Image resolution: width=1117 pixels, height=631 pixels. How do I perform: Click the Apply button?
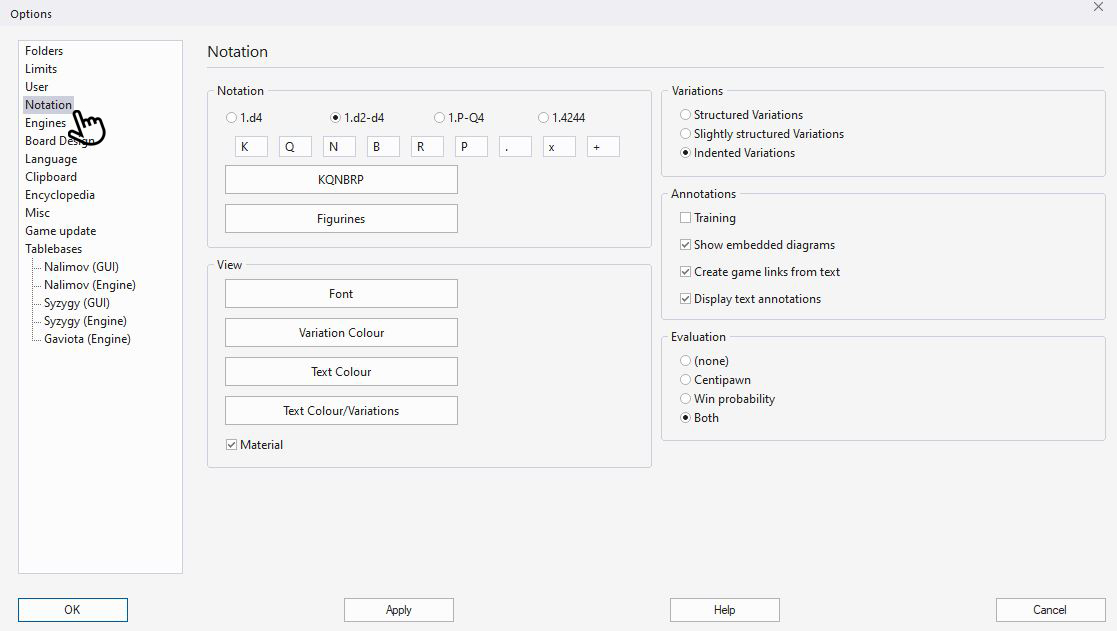tap(399, 610)
